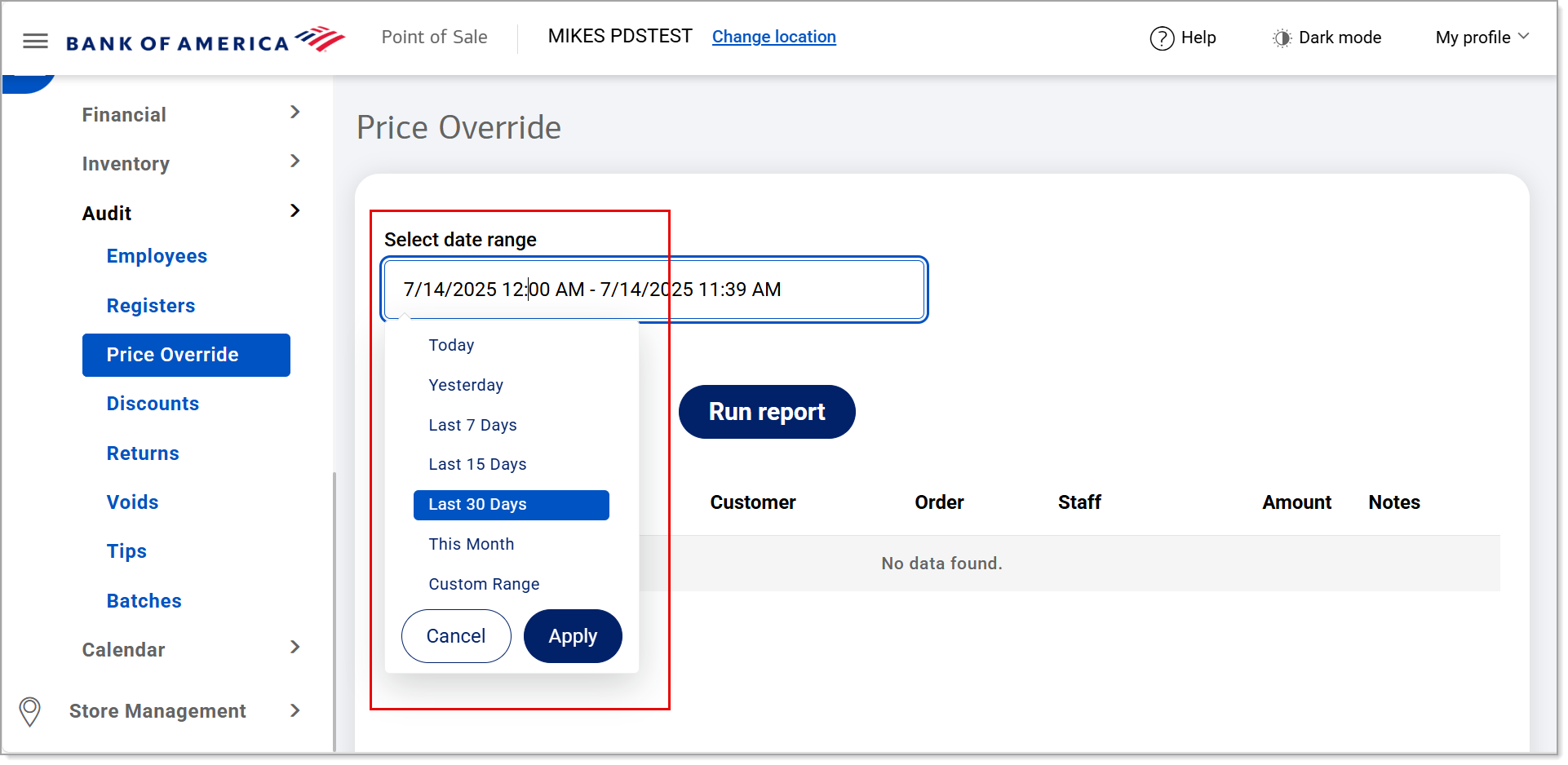Open the Voids audit report
This screenshot has width=1568, height=765.
tap(132, 502)
